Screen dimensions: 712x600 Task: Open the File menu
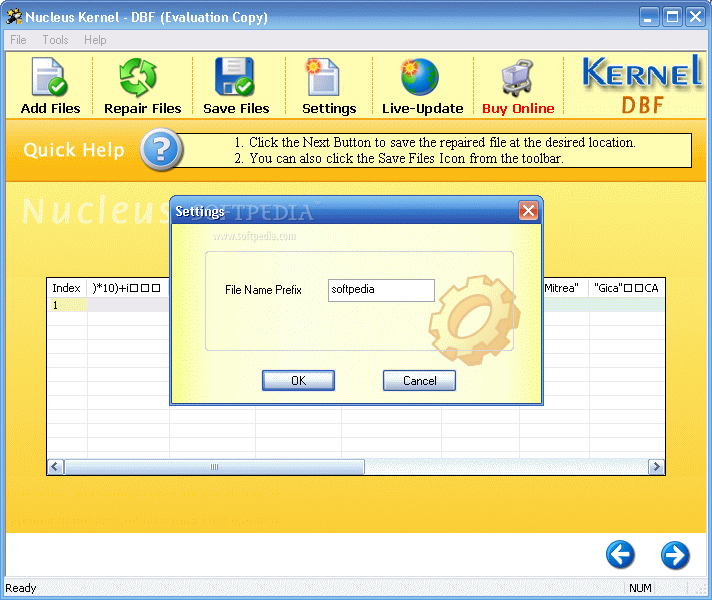click(x=18, y=40)
